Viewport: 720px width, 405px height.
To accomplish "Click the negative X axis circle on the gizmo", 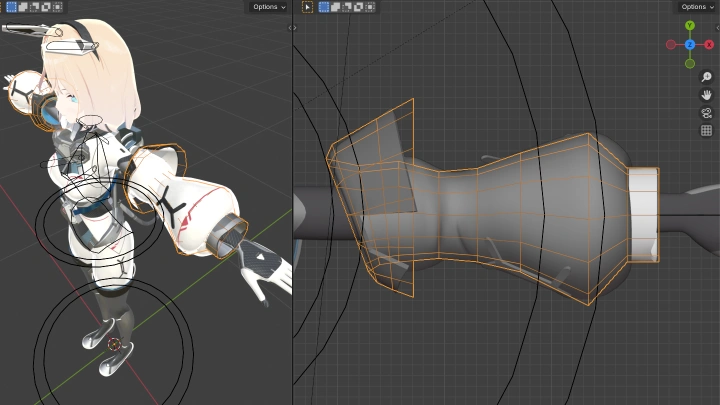I will pos(671,45).
